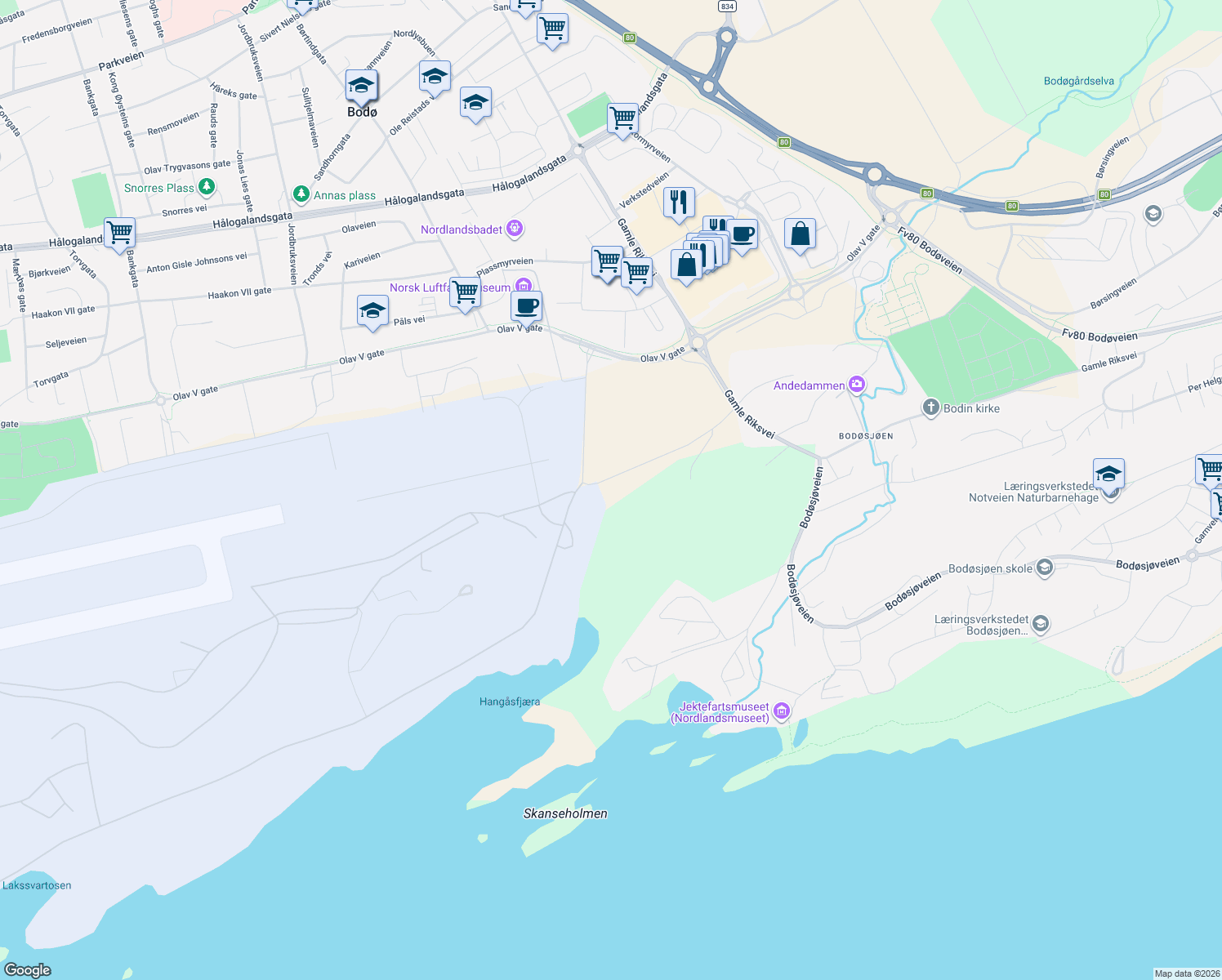Select the Bodøsjøen skole label text

(990, 568)
